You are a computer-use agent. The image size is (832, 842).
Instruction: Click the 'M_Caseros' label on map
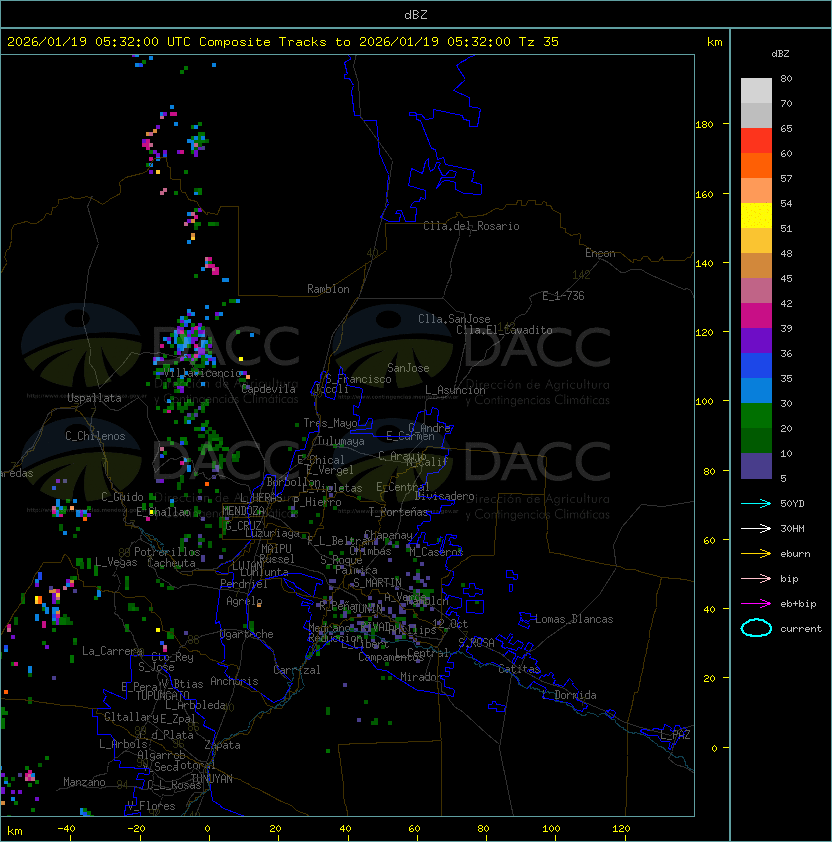click(x=436, y=552)
